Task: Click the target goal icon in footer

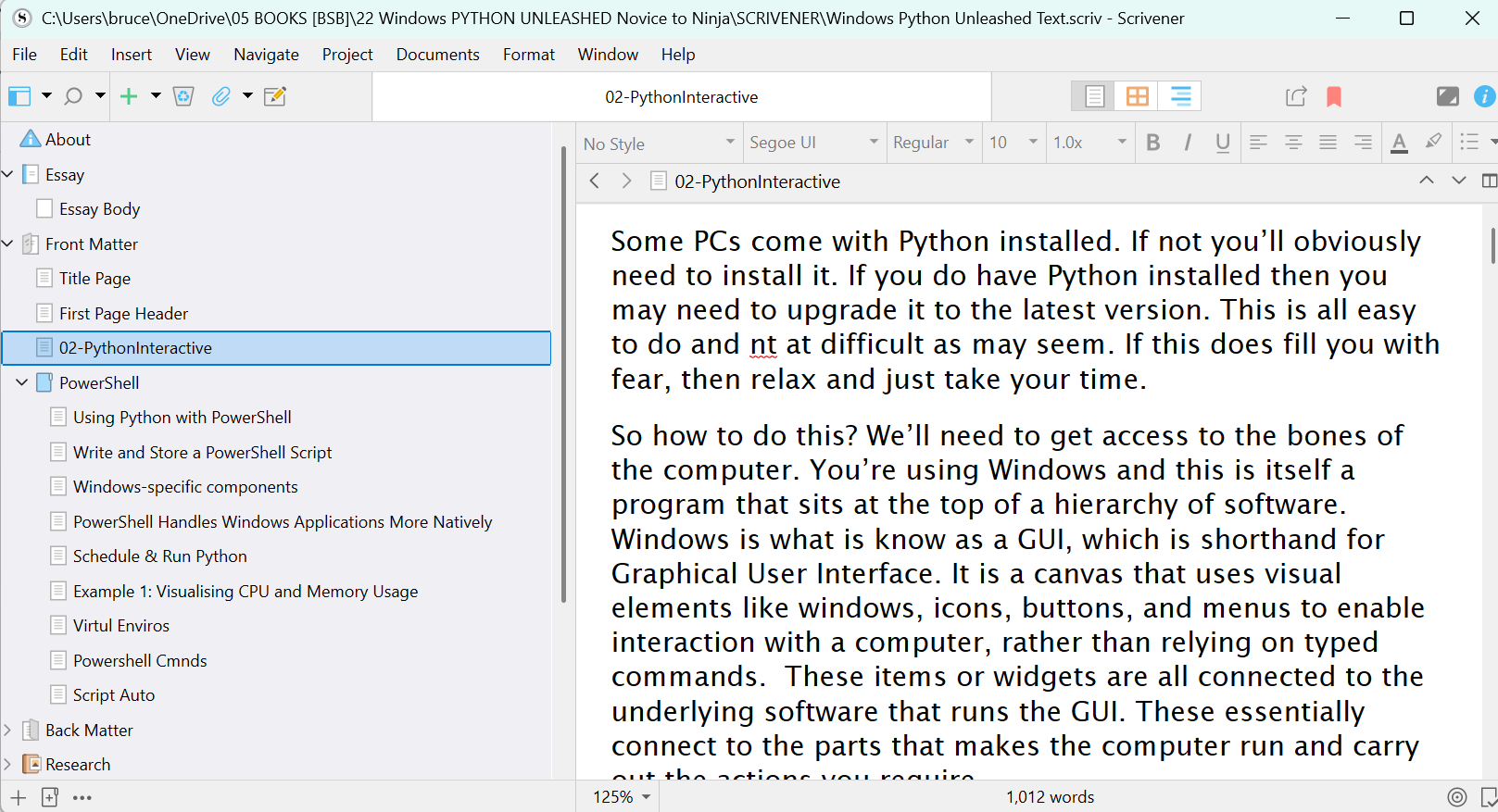Action: point(1457,797)
